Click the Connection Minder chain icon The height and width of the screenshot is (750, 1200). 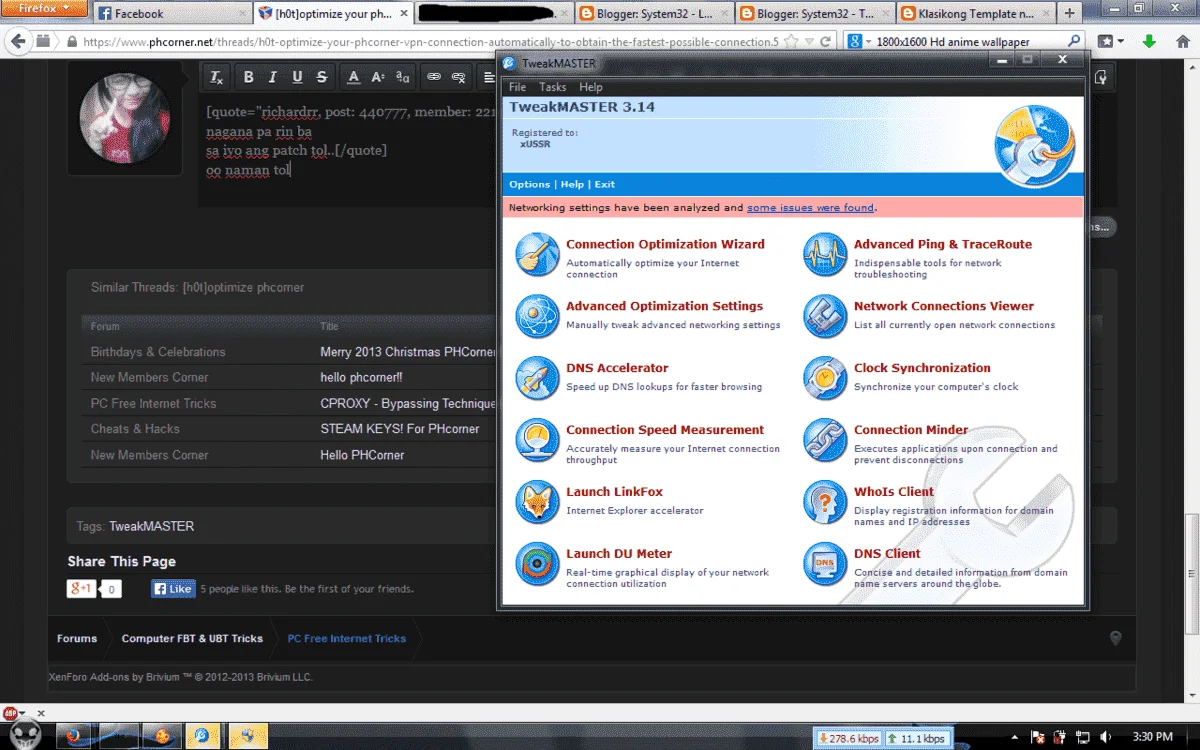(825, 440)
